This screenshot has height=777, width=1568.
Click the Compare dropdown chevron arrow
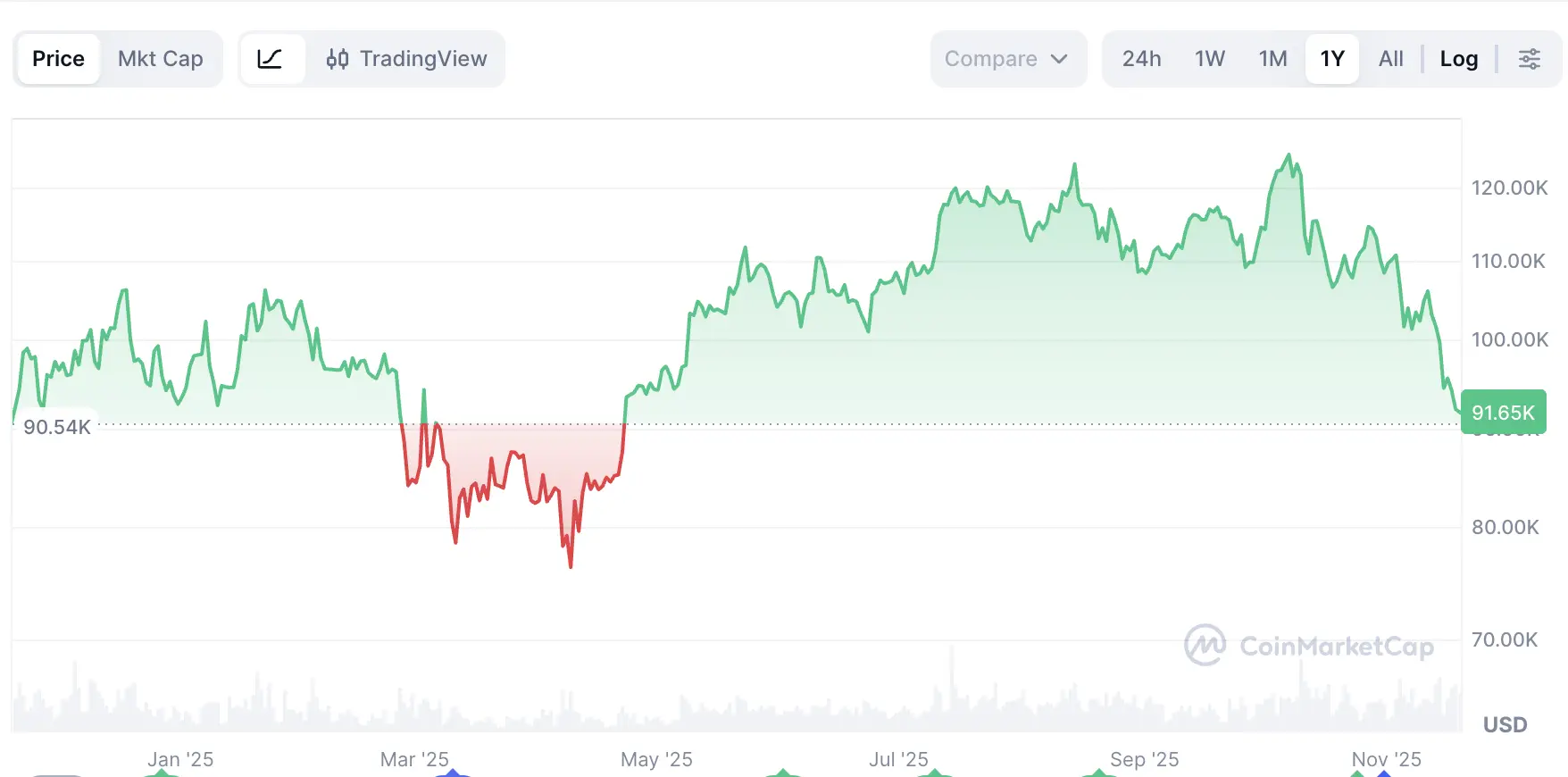tap(1059, 59)
